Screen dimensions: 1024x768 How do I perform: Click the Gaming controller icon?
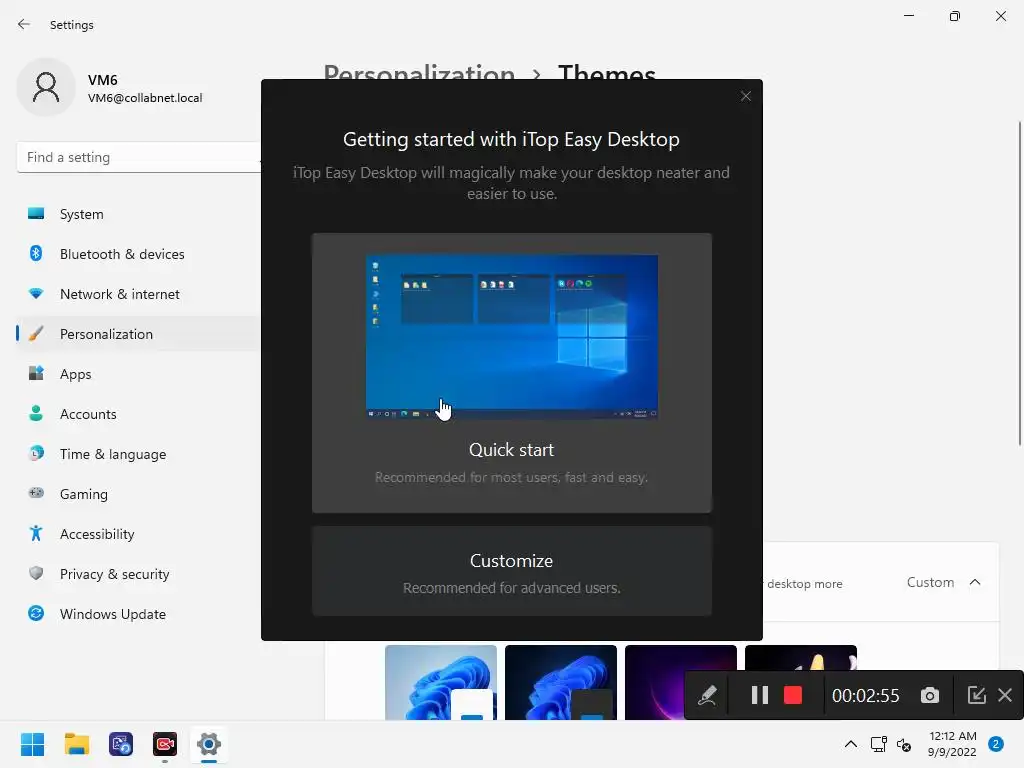[36, 493]
